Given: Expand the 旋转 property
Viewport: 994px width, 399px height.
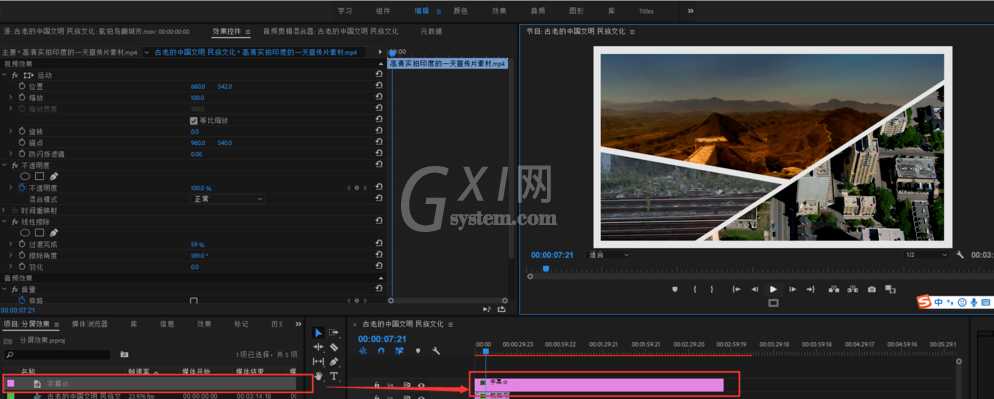Looking at the screenshot, I should [x=11, y=131].
